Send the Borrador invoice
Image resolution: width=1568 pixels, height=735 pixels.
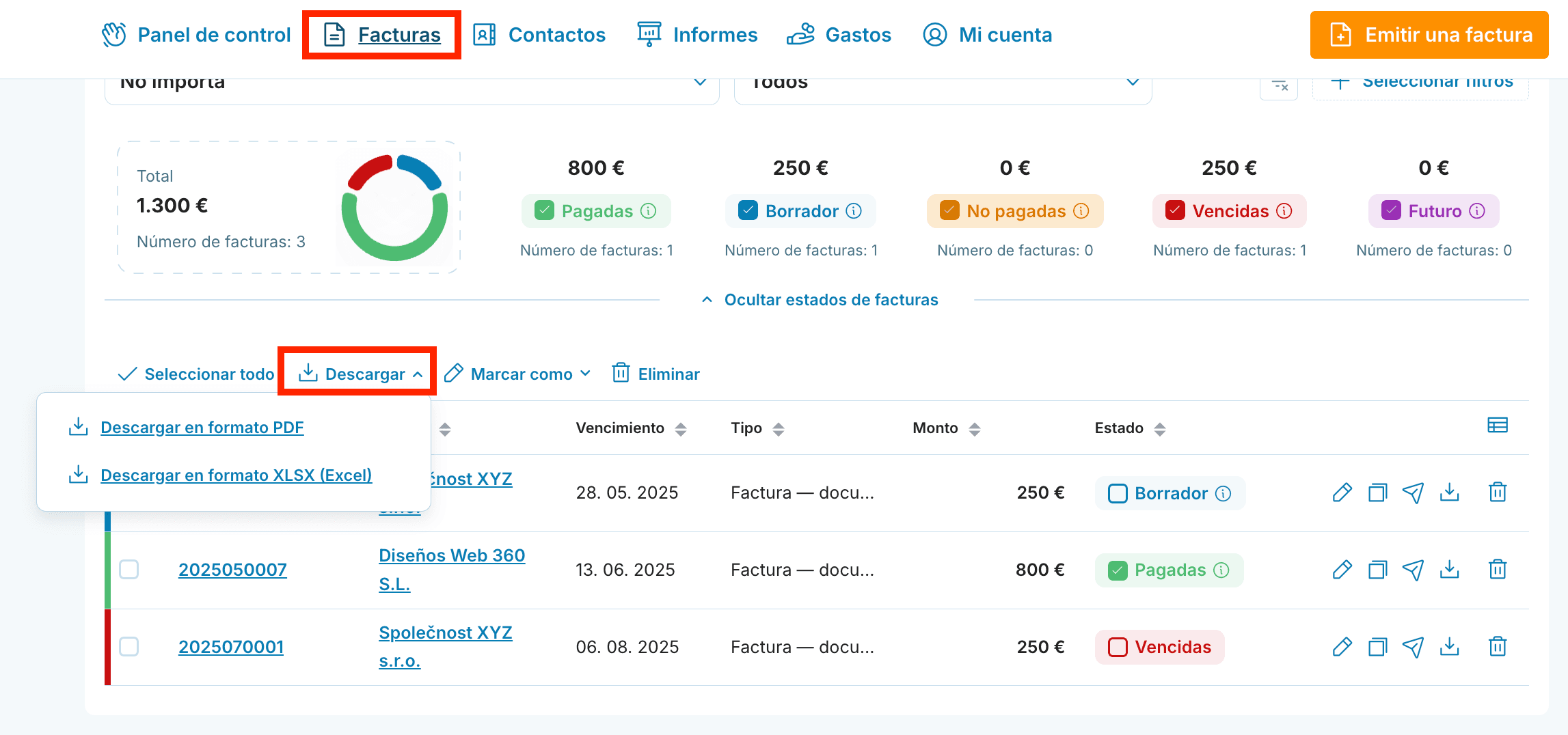click(1413, 493)
